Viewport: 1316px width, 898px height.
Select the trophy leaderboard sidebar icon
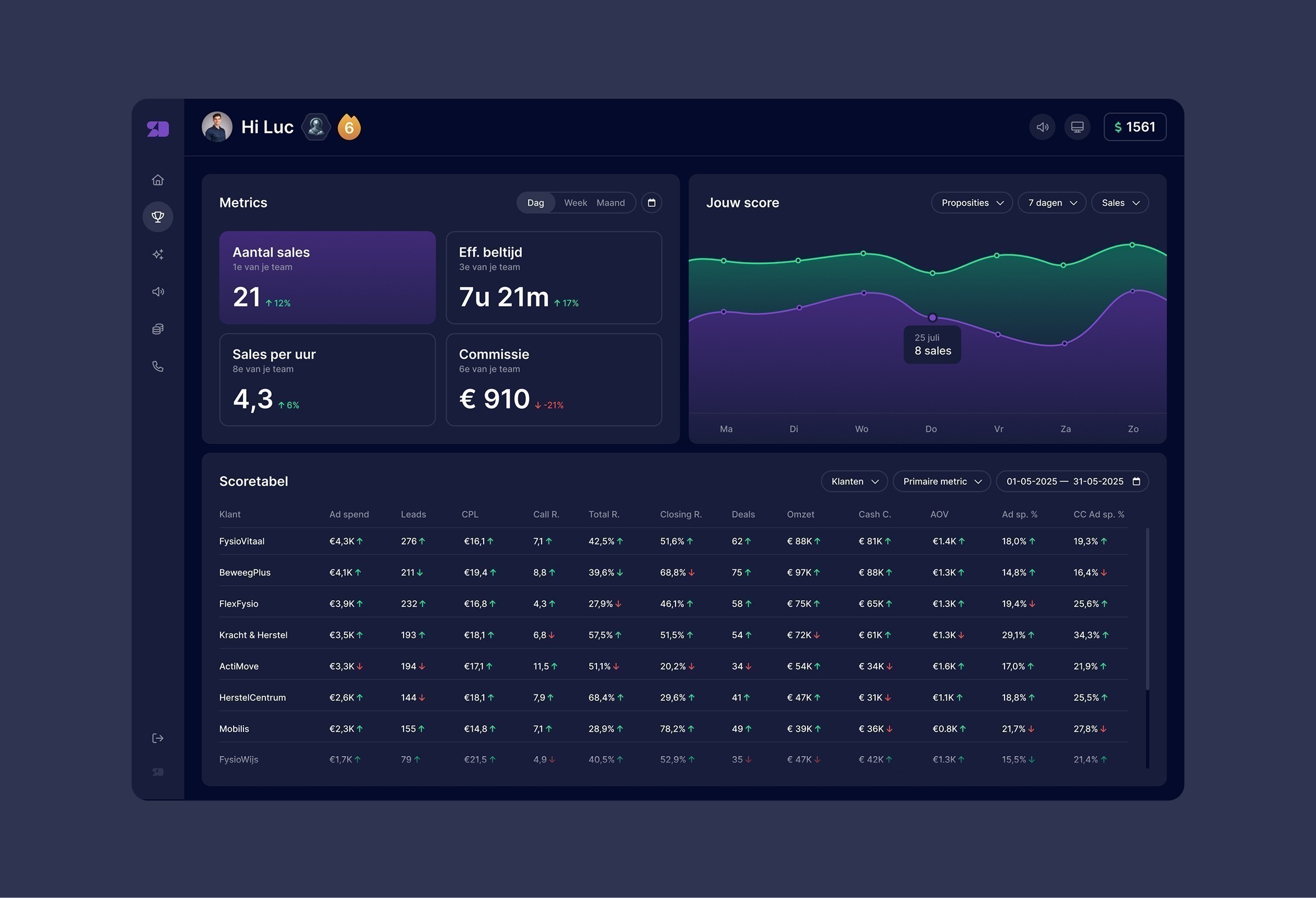[x=158, y=217]
